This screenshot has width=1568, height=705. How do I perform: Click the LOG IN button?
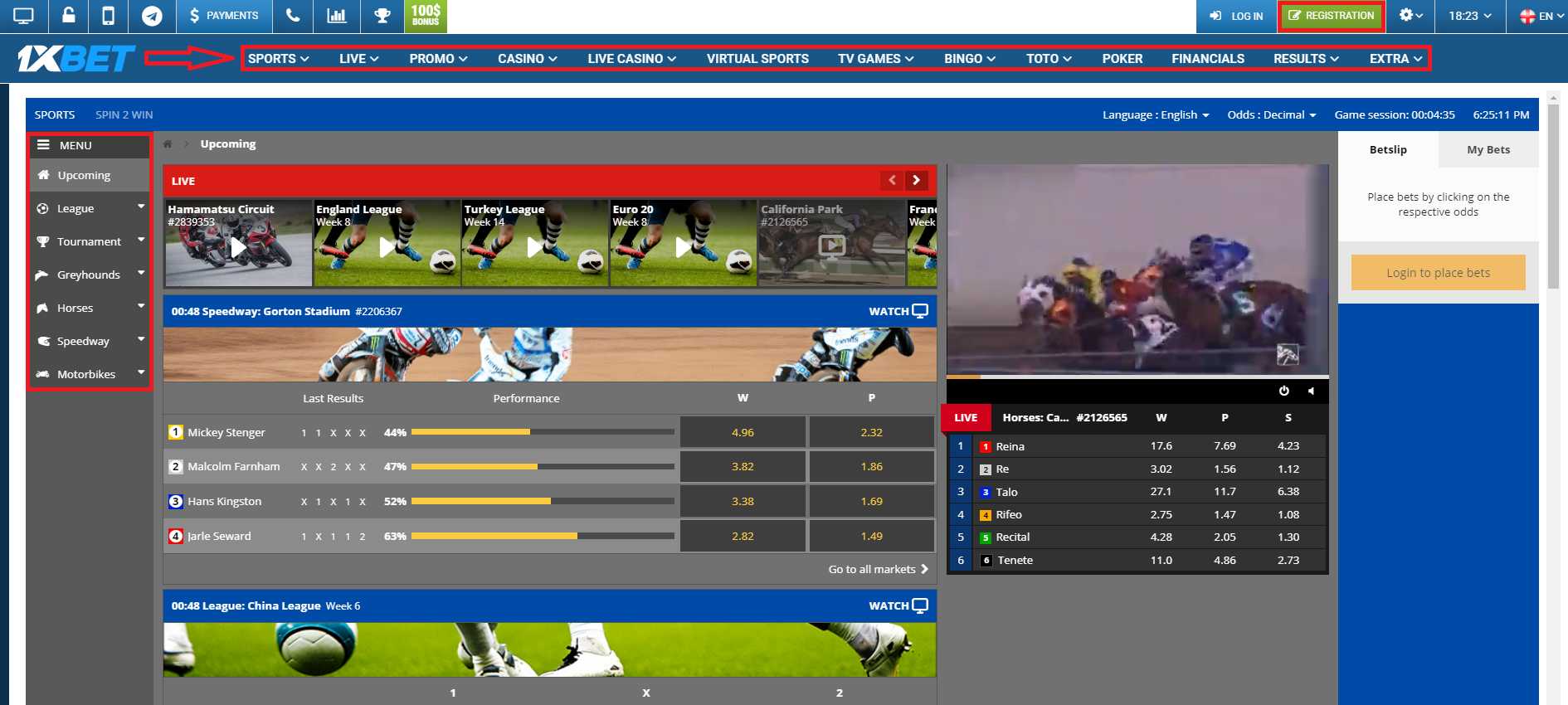click(x=1236, y=16)
